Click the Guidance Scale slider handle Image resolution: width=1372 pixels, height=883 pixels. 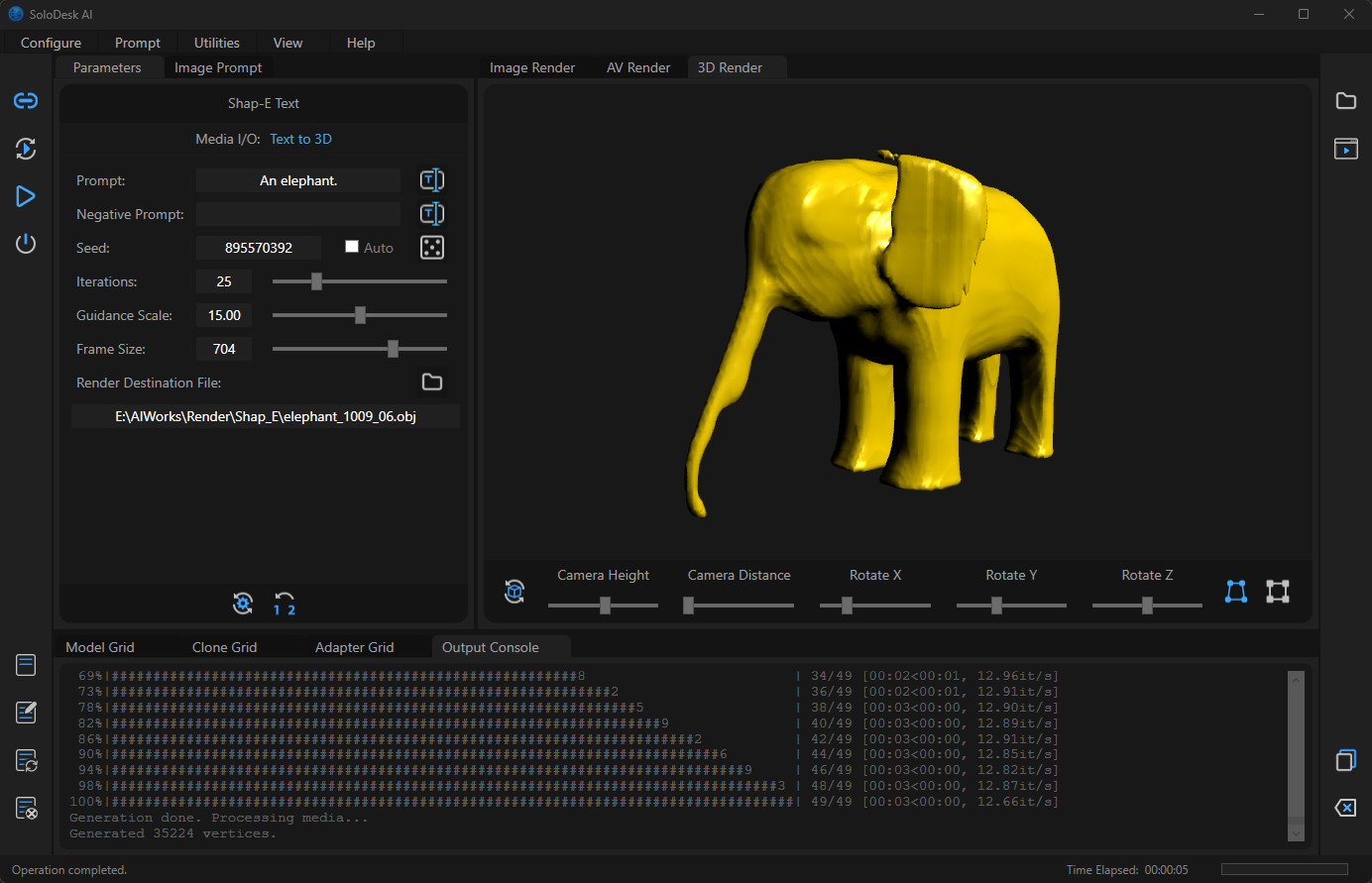pos(360,315)
